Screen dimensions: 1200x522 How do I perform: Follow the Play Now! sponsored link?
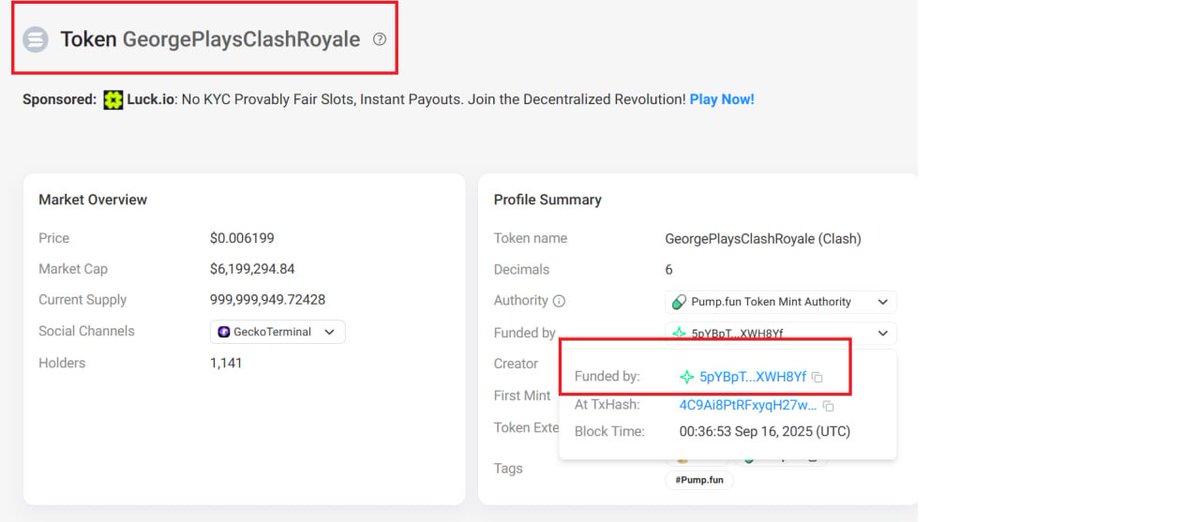point(722,100)
